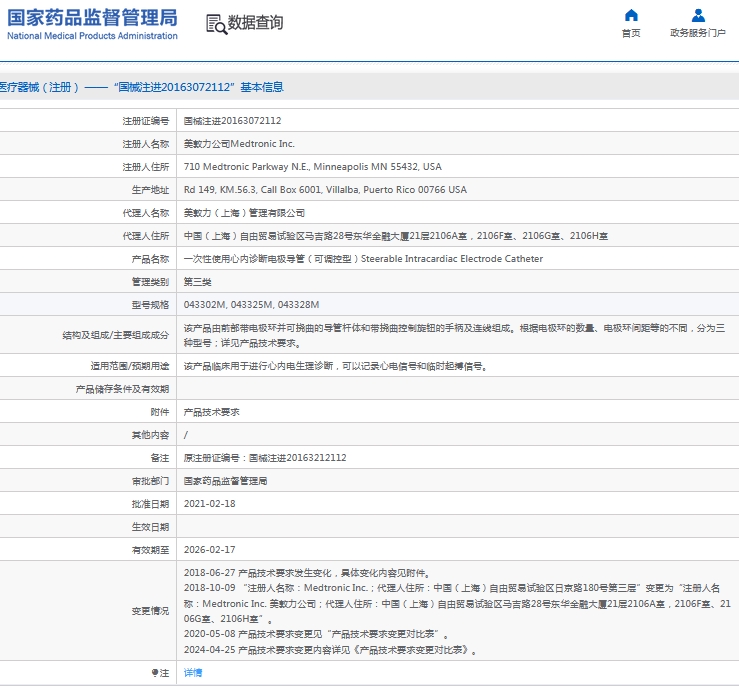Select model spec 043302M, 043325M, 043328M
The width and height of the screenshot is (739, 686).
click(251, 305)
